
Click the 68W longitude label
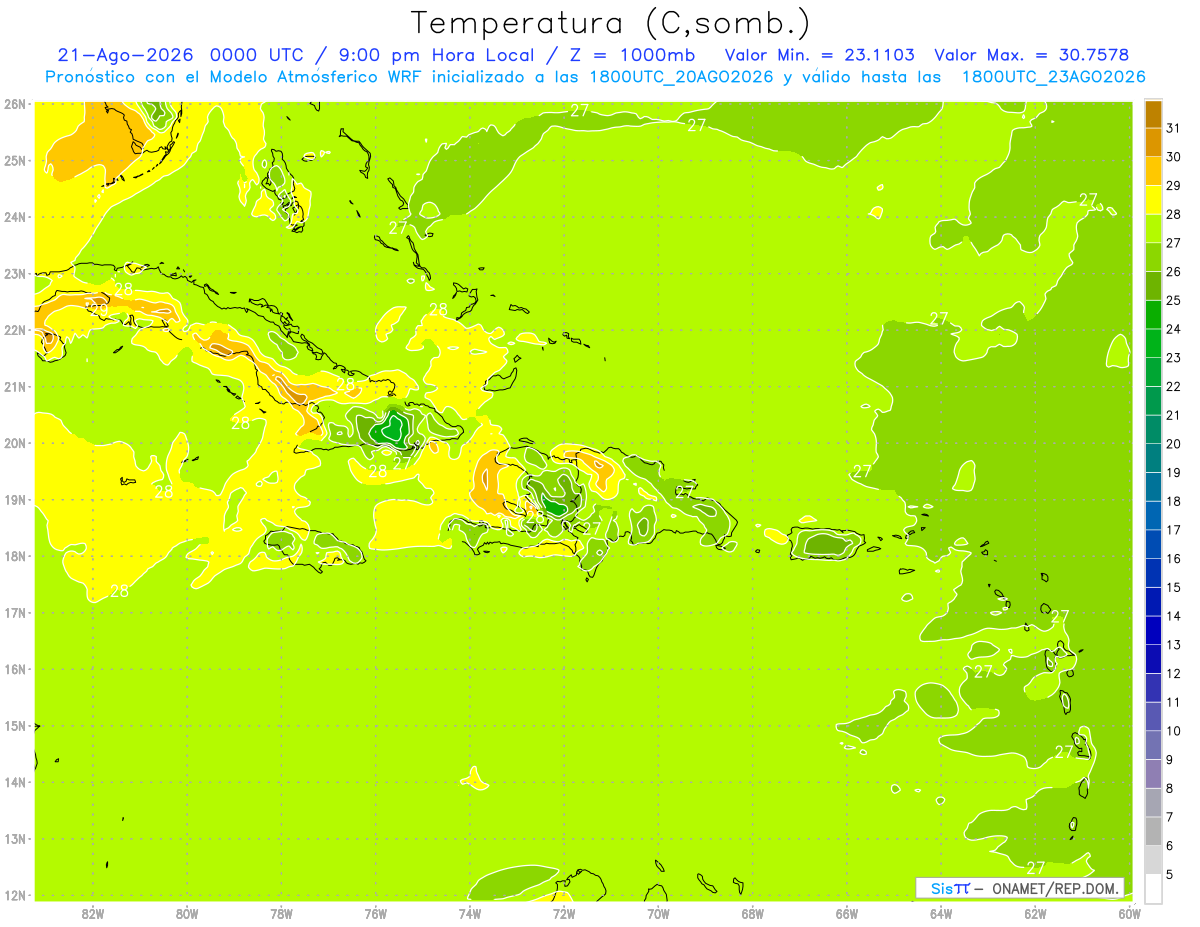coord(753,913)
